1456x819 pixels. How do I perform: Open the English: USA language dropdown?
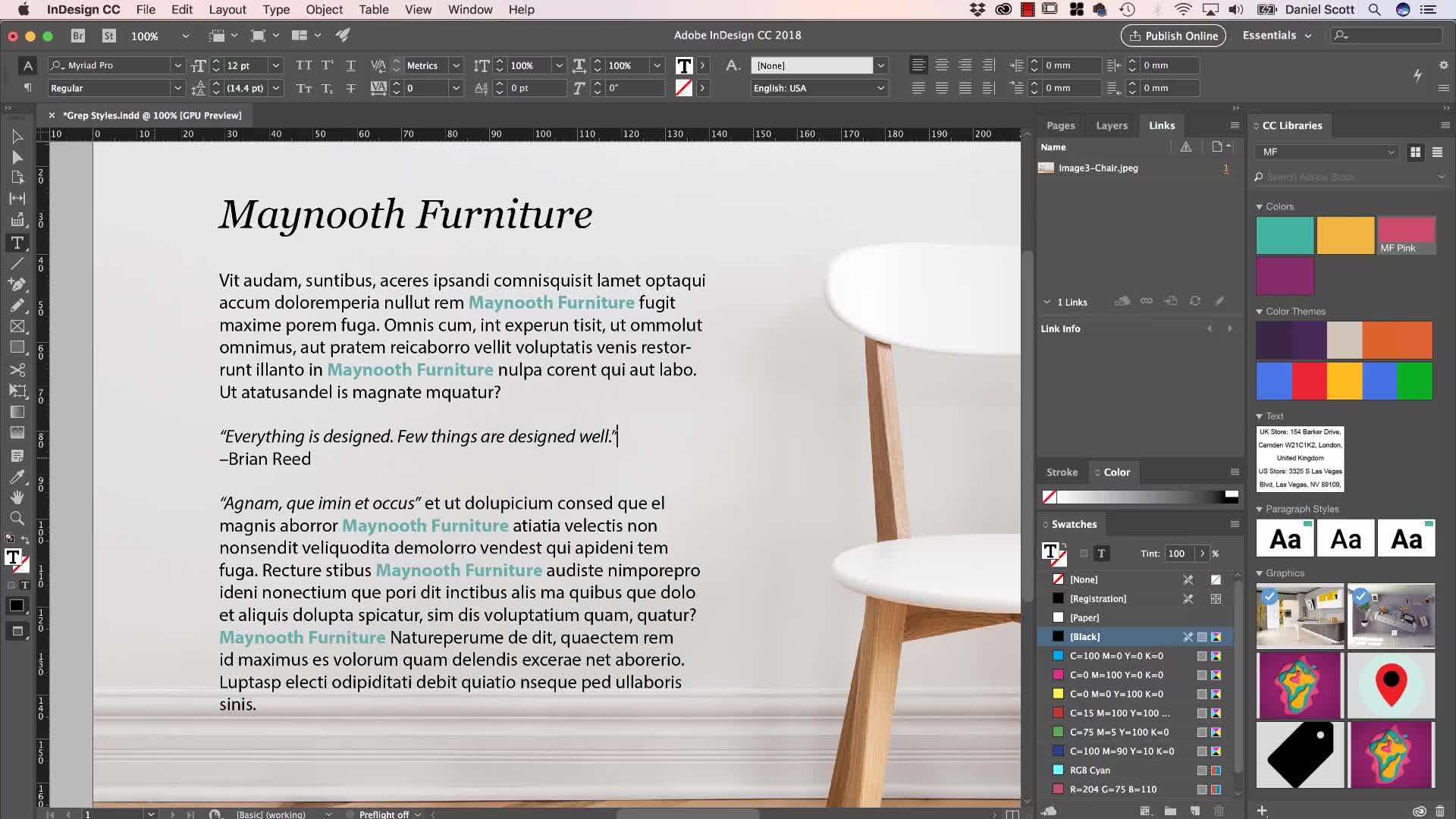coord(880,88)
